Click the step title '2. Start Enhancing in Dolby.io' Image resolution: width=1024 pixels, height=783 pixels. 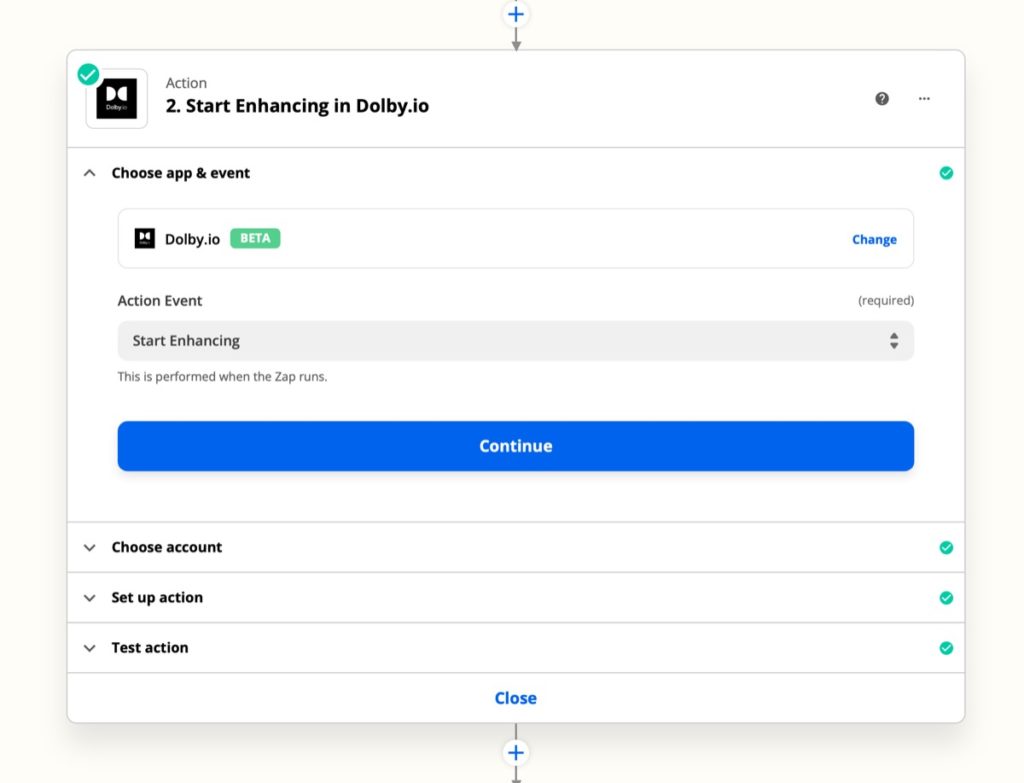click(x=297, y=106)
